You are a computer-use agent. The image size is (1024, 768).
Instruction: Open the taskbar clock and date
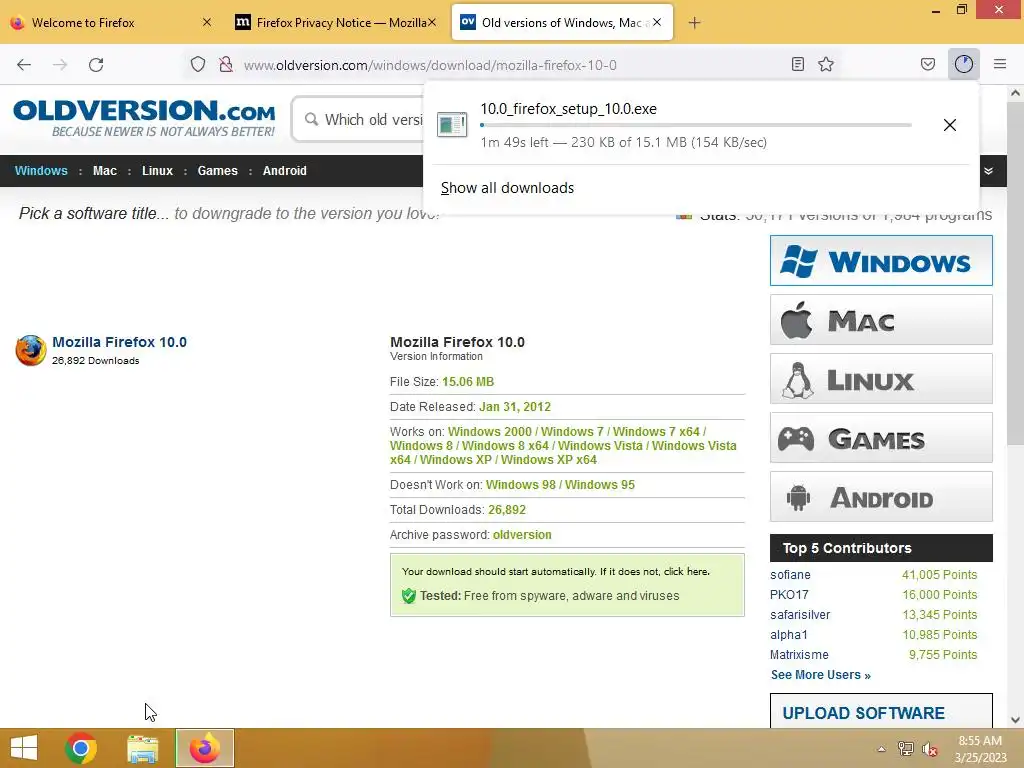(980, 748)
